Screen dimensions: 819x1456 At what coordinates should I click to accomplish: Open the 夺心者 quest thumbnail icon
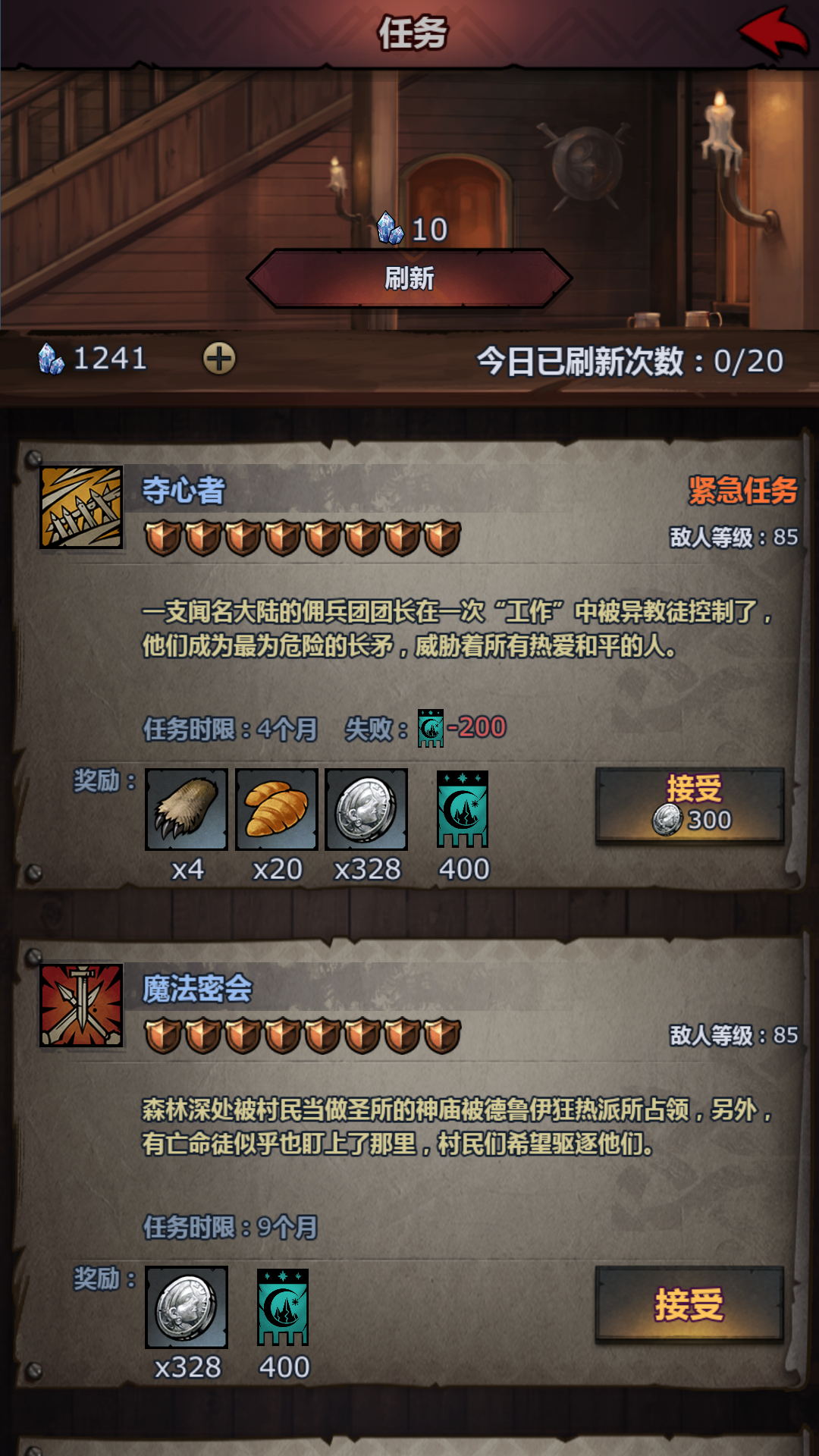tap(81, 507)
